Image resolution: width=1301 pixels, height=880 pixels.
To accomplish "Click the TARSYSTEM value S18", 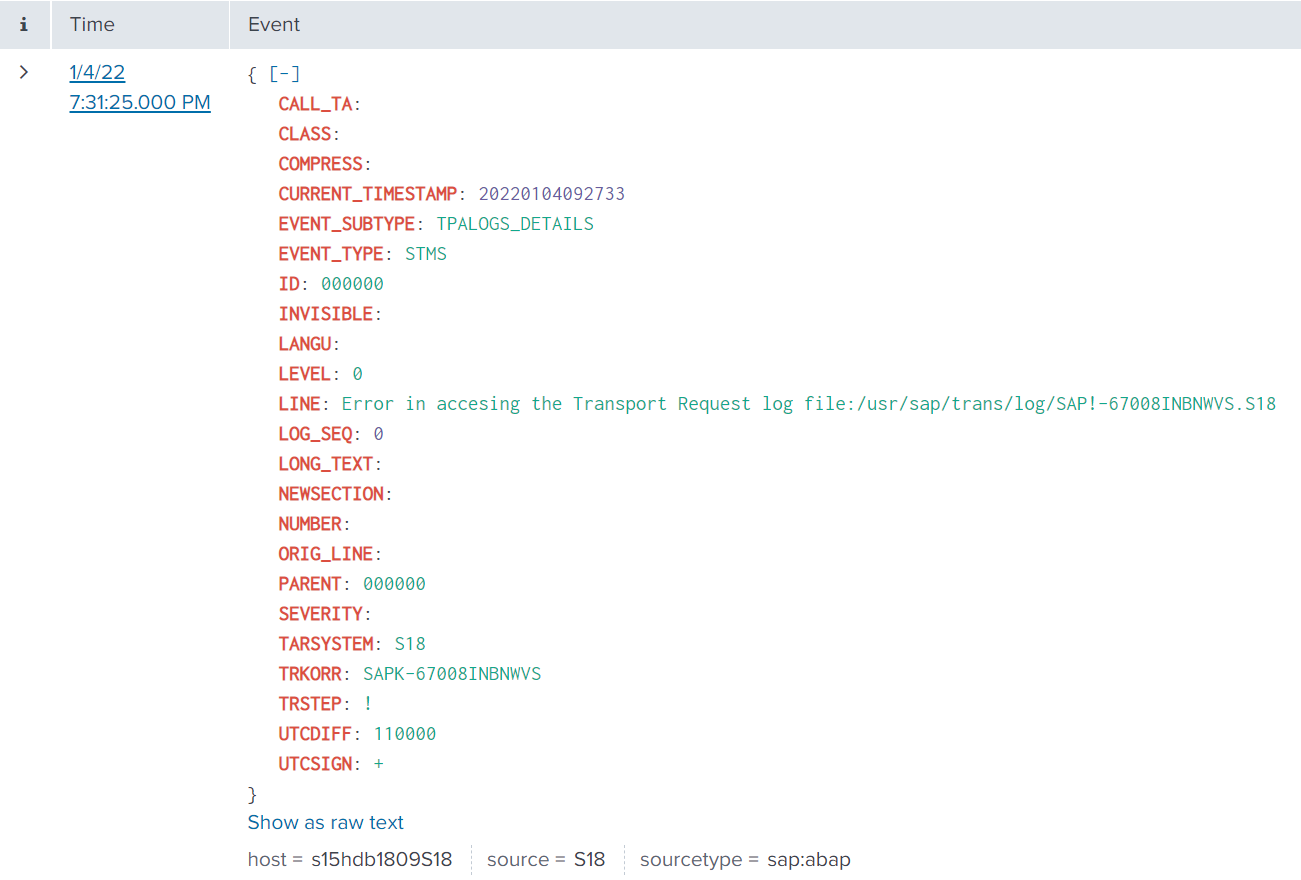I will (x=410, y=644).
